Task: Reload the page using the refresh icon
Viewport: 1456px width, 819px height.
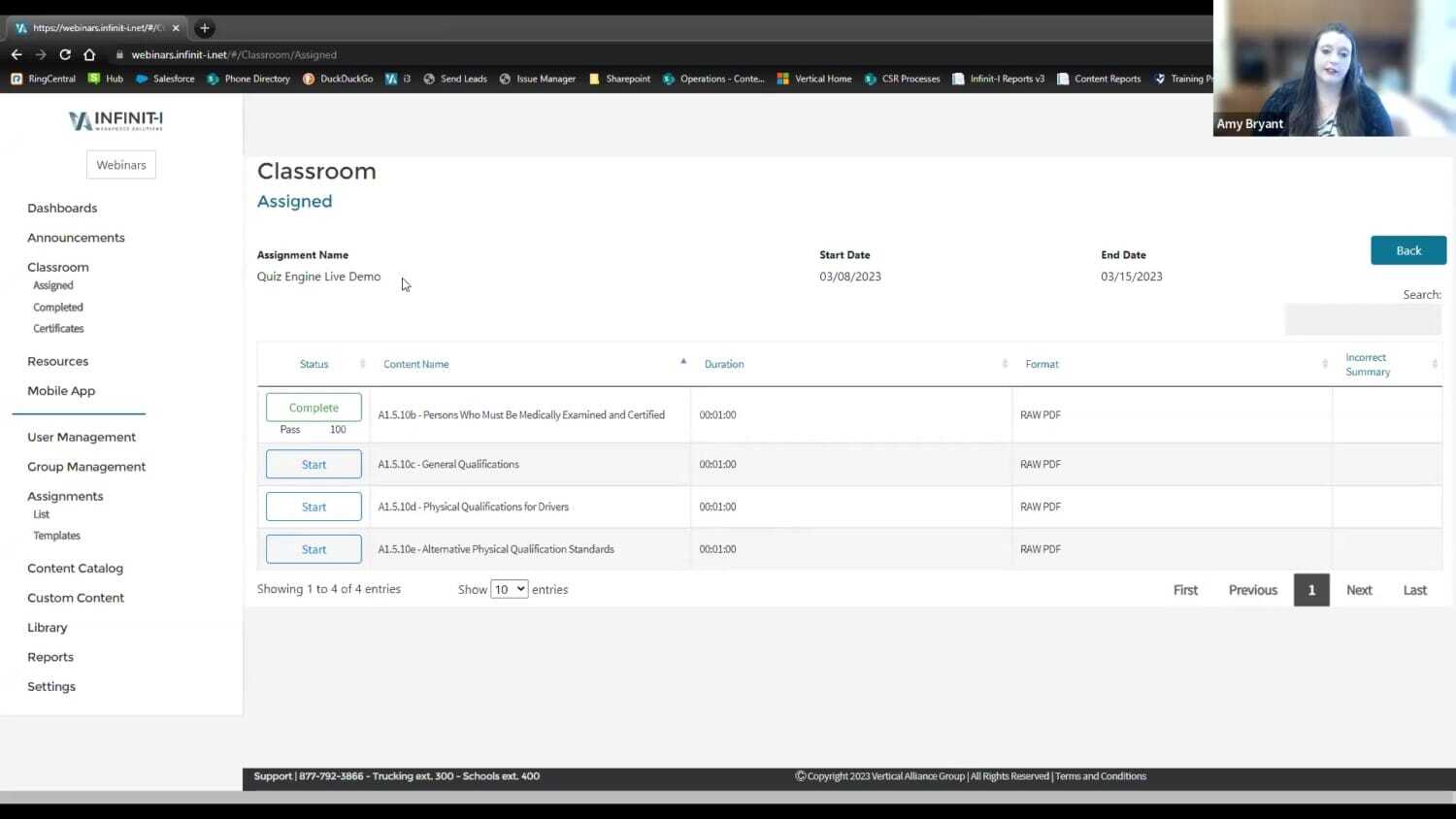Action: click(x=64, y=54)
